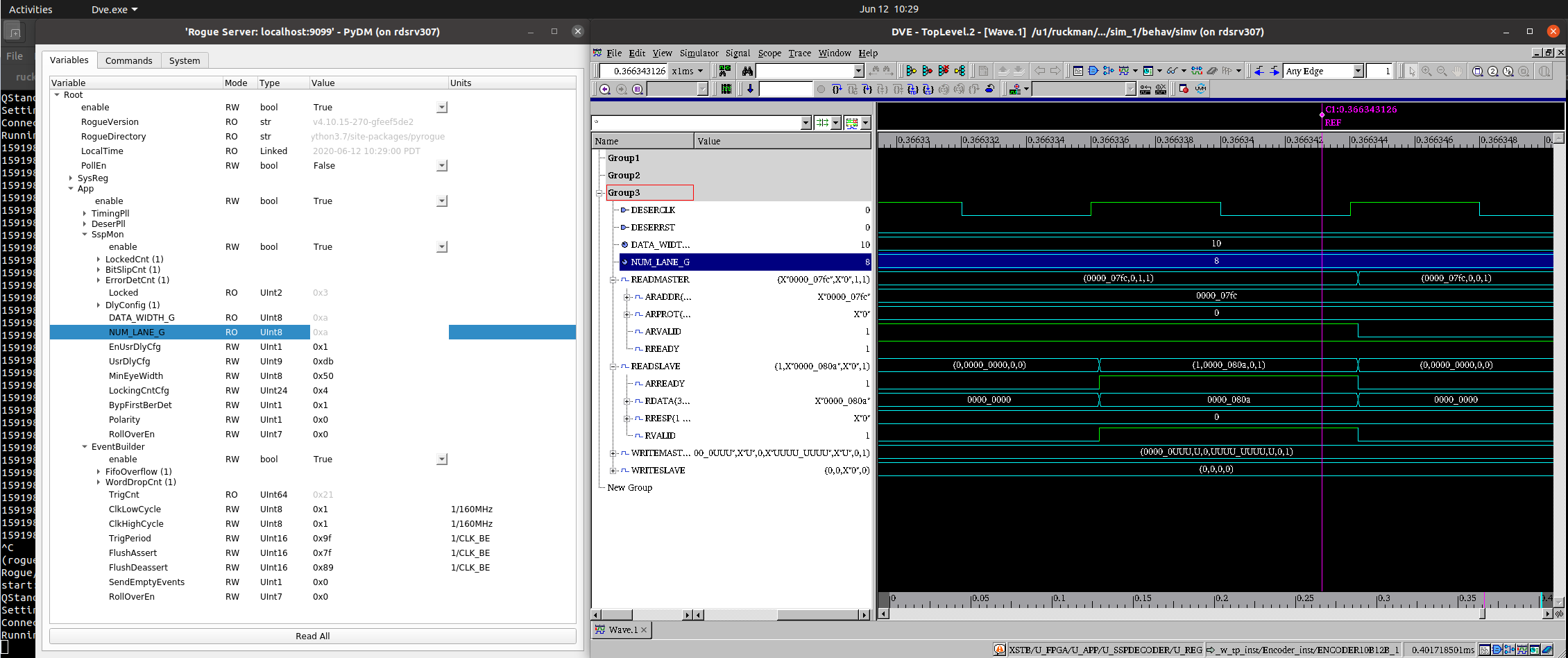The width and height of the screenshot is (1568, 658).
Task: Click the binoculars search icon in DVE toolbar
Action: click(747, 71)
